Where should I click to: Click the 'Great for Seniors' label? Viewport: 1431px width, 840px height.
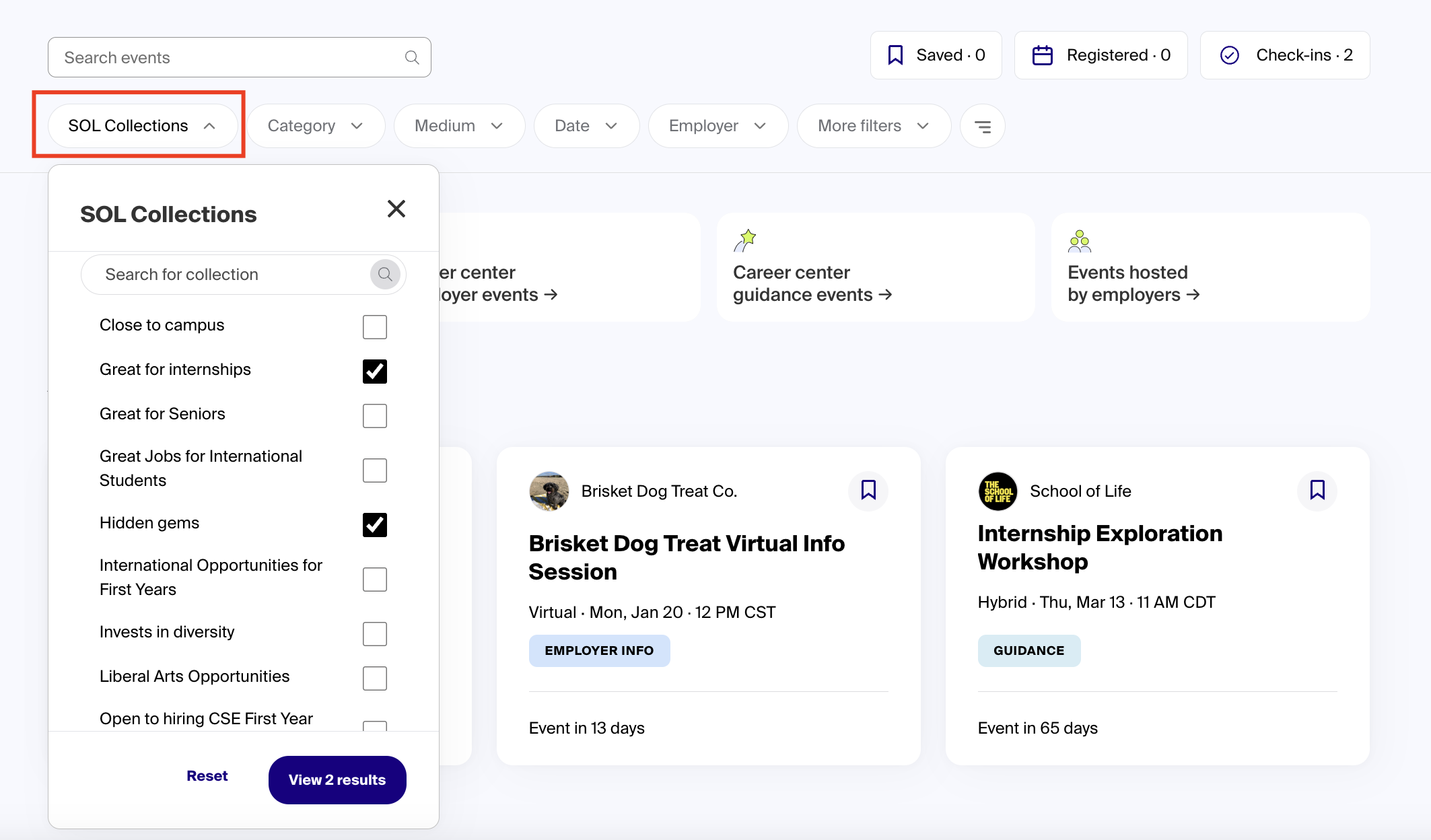tap(162, 414)
